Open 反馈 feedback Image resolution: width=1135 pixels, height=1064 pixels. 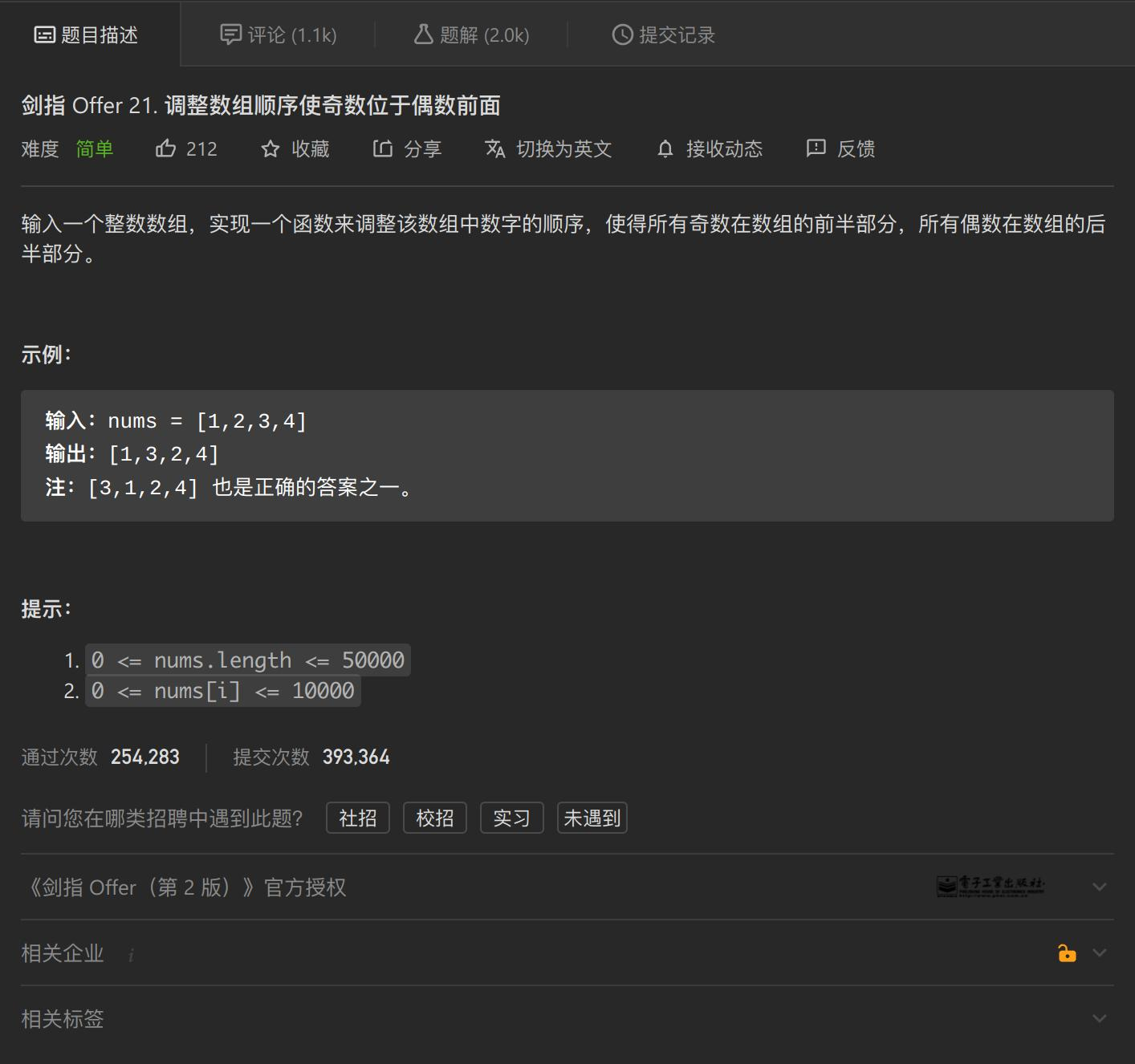856,149
